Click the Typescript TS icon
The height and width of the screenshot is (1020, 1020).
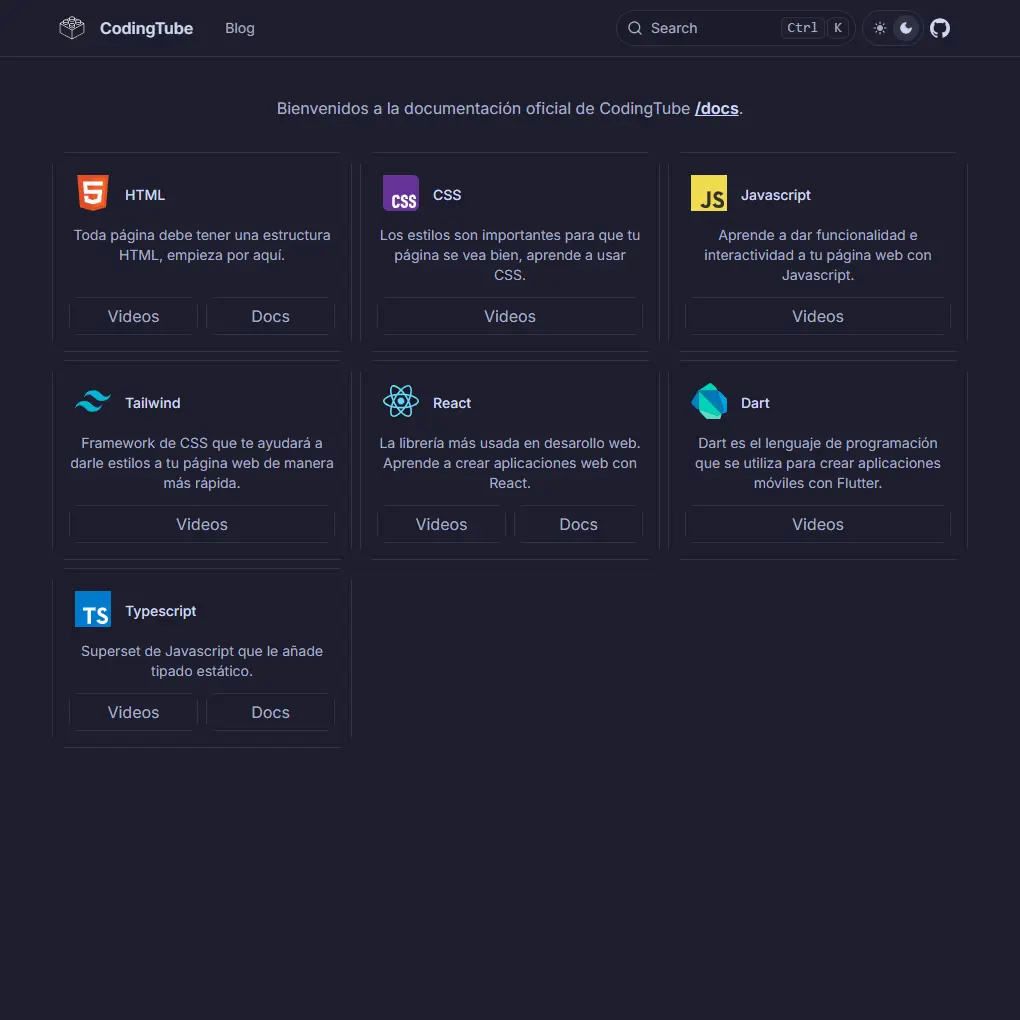92,610
